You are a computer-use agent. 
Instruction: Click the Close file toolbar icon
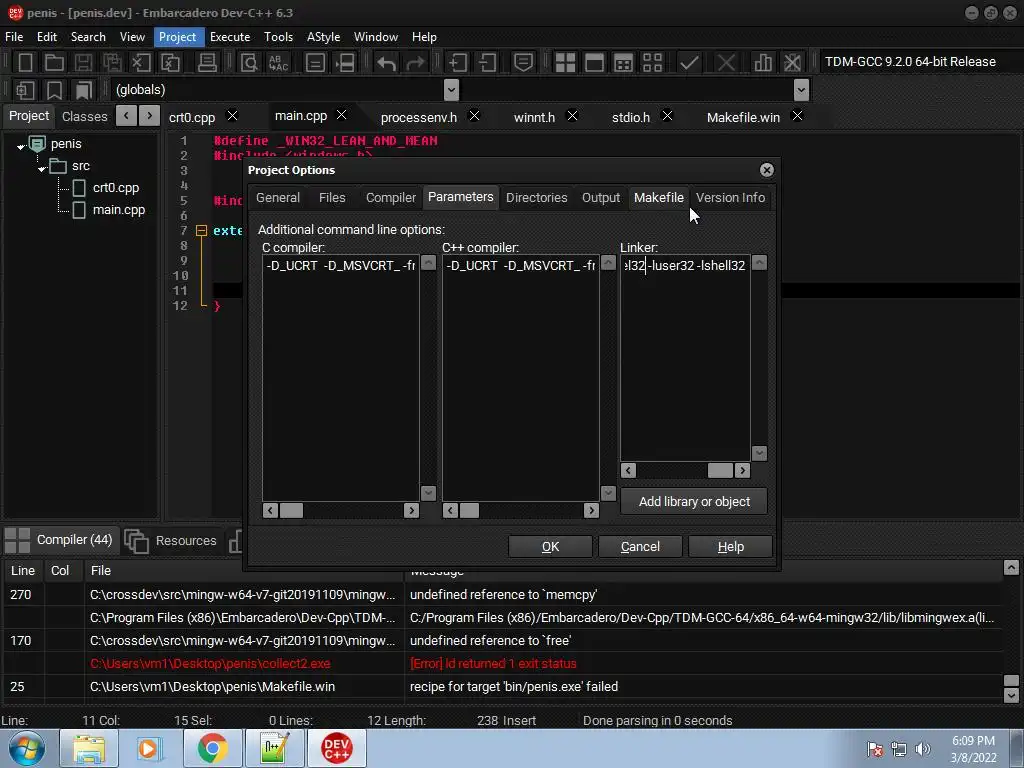(x=140, y=63)
